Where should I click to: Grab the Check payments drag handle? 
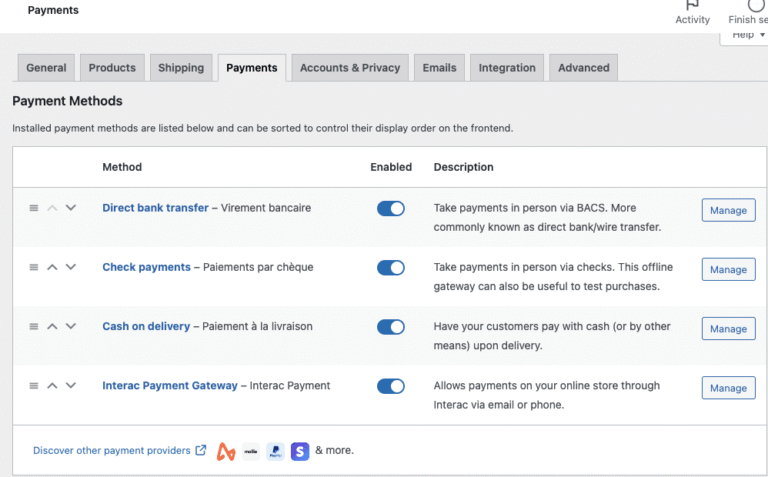click(x=34, y=267)
